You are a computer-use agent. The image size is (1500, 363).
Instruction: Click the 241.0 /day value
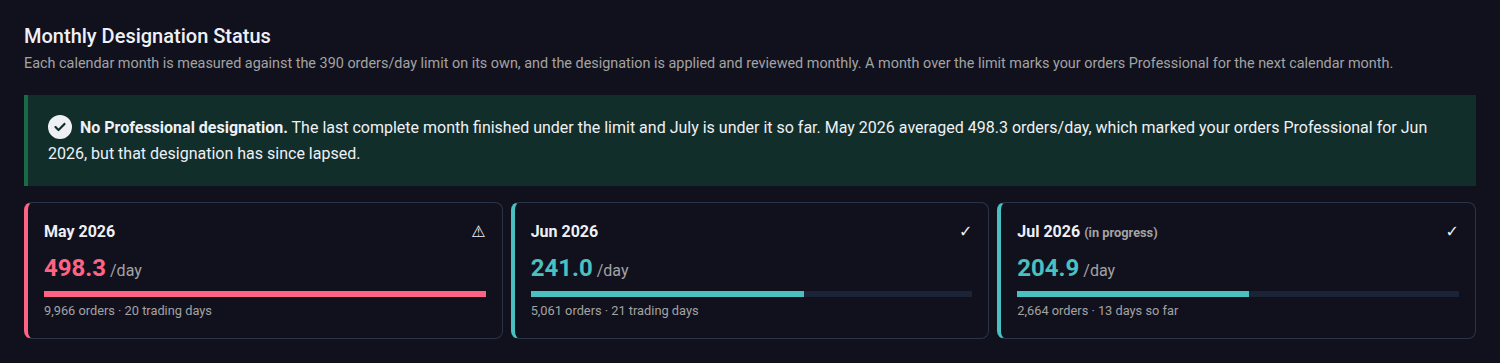pos(579,268)
